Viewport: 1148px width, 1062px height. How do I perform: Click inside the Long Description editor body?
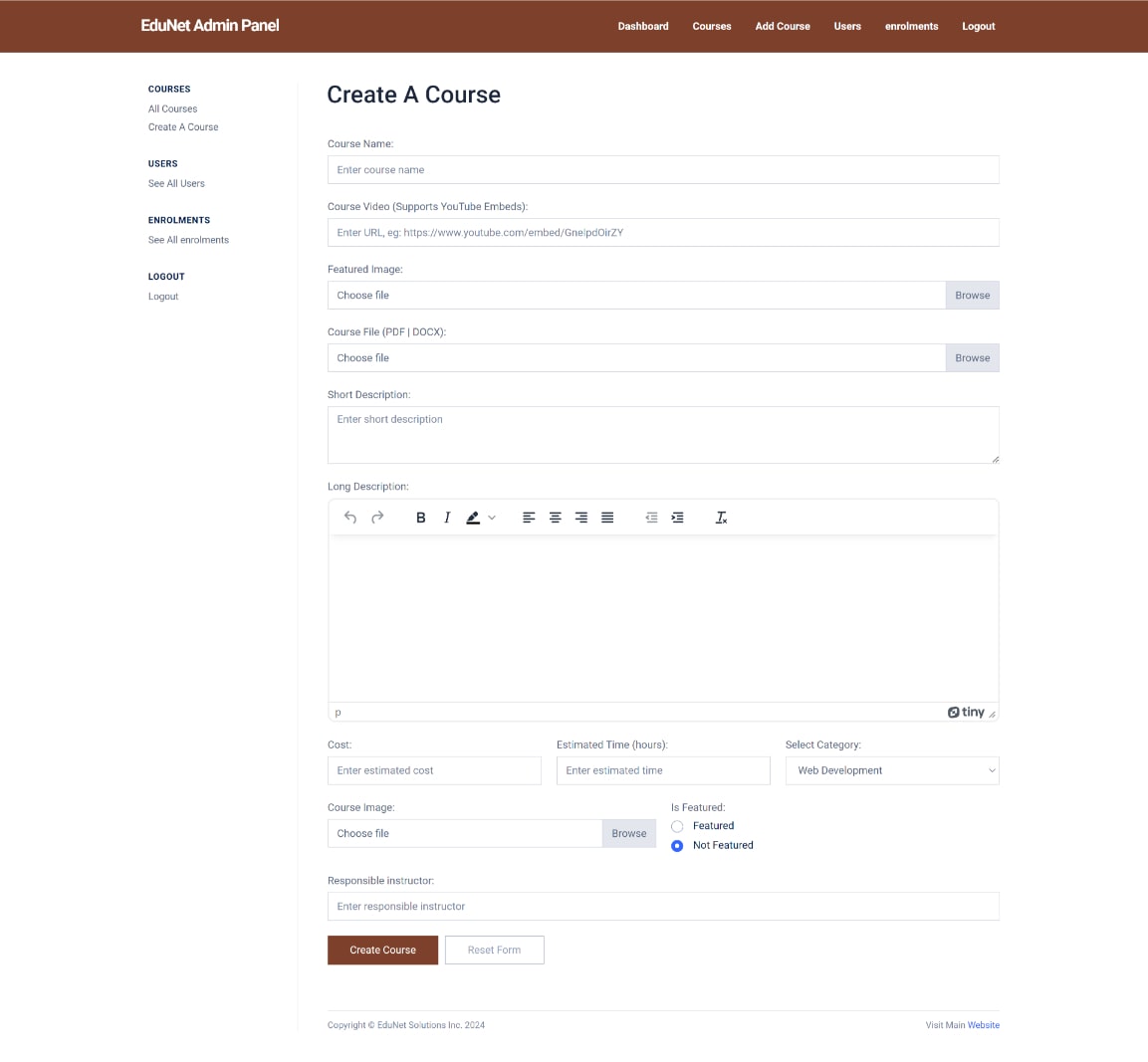click(x=663, y=618)
